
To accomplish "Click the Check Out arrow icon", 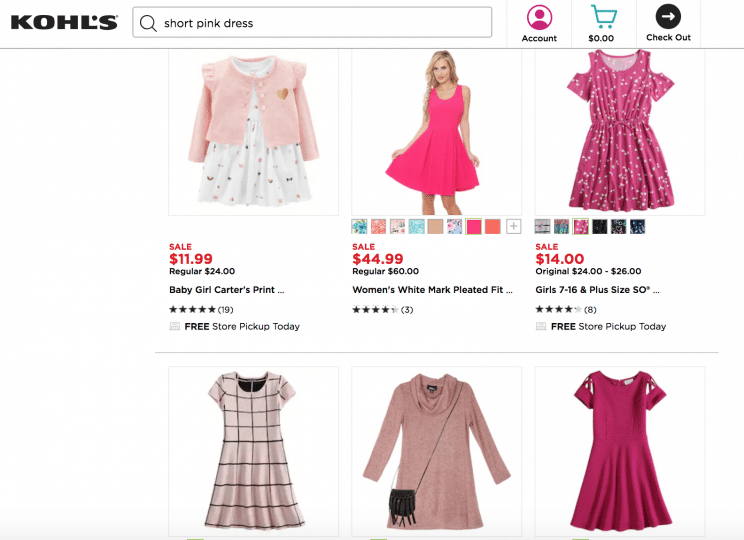I will pyautogui.click(x=668, y=17).
